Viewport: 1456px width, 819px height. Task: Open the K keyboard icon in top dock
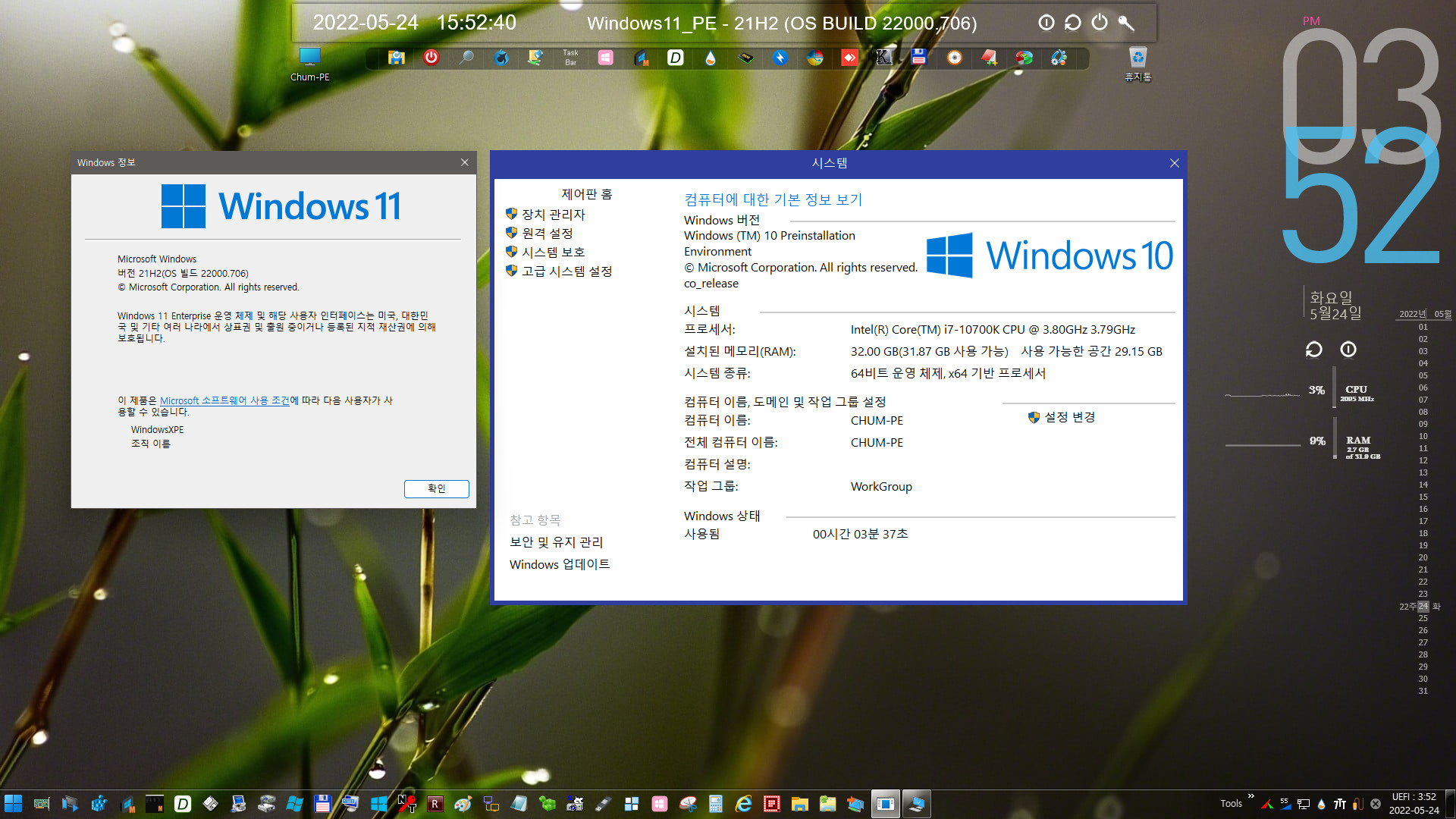(x=883, y=58)
